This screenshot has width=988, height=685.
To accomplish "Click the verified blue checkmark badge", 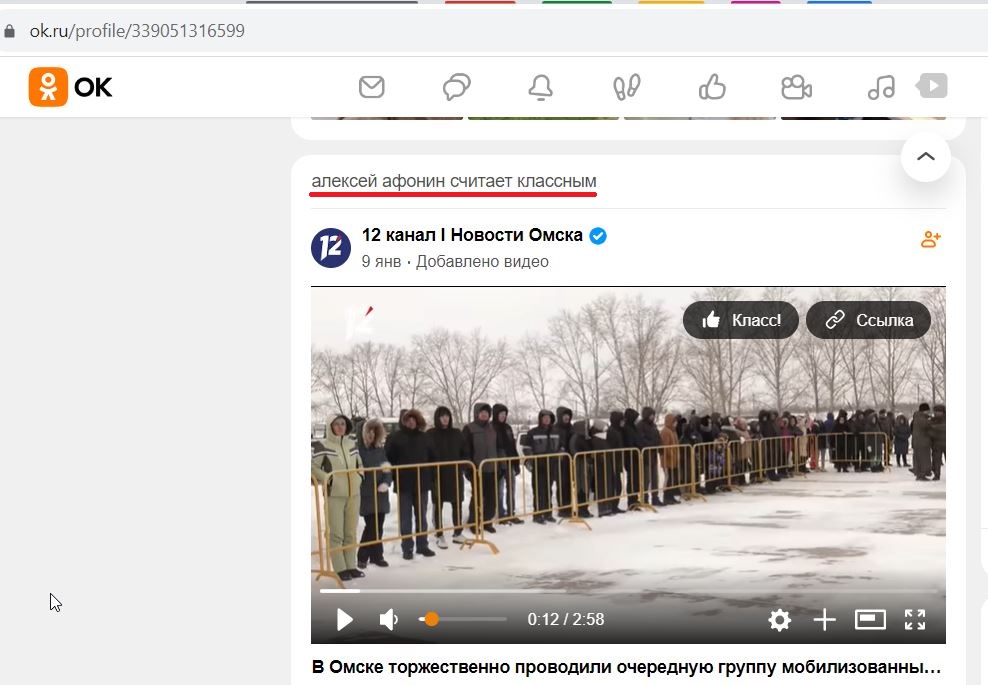I will [x=598, y=236].
